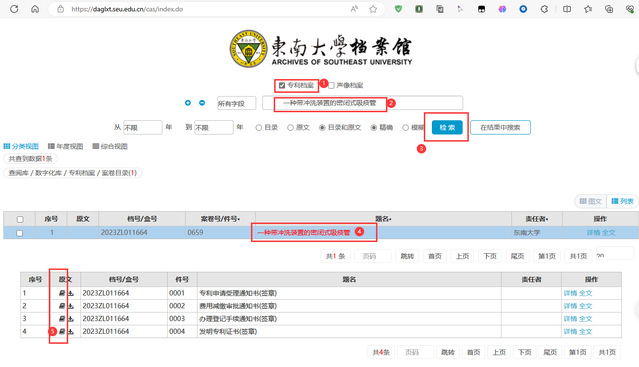639x367 pixels.
Task: Download icon for 办理登记手续通知书 row
Action: pyautogui.click(x=71, y=319)
